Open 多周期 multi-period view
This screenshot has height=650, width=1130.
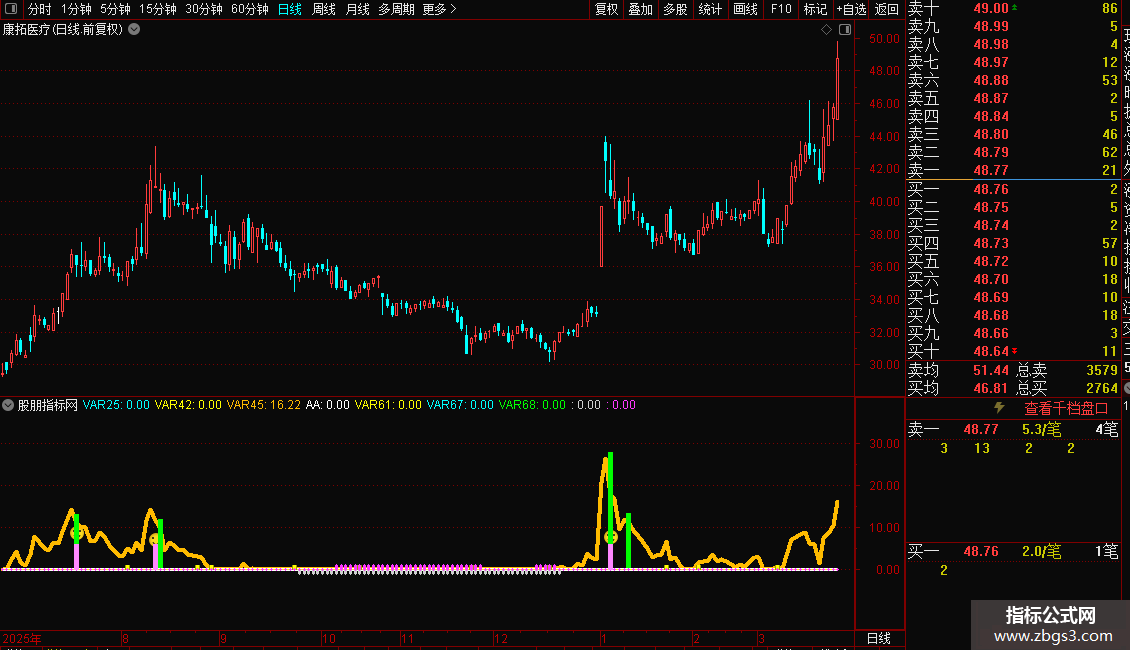pos(396,9)
